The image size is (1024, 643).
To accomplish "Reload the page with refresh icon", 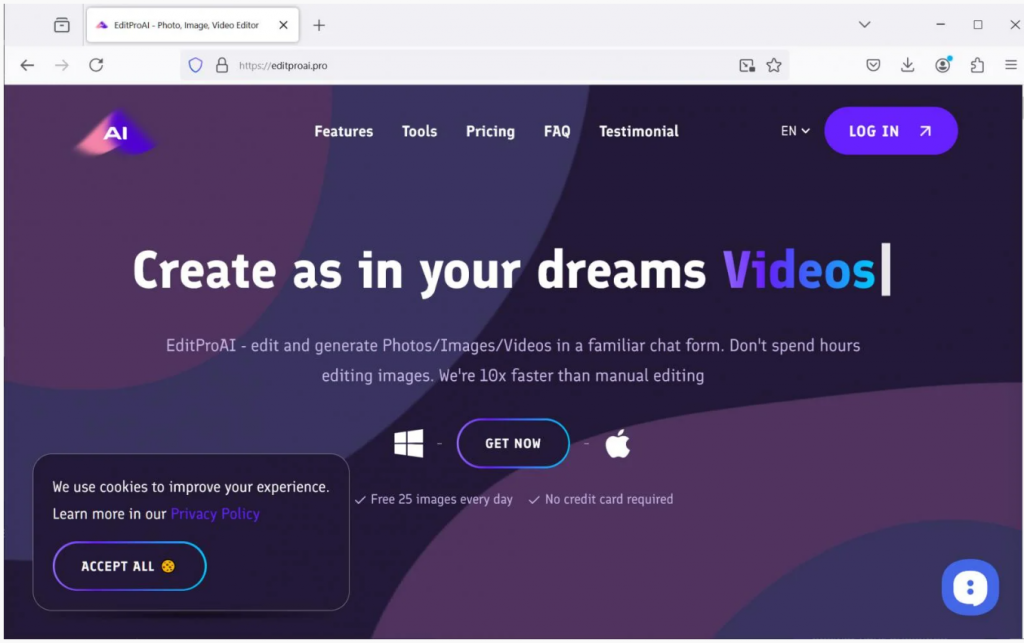I will [x=96, y=65].
